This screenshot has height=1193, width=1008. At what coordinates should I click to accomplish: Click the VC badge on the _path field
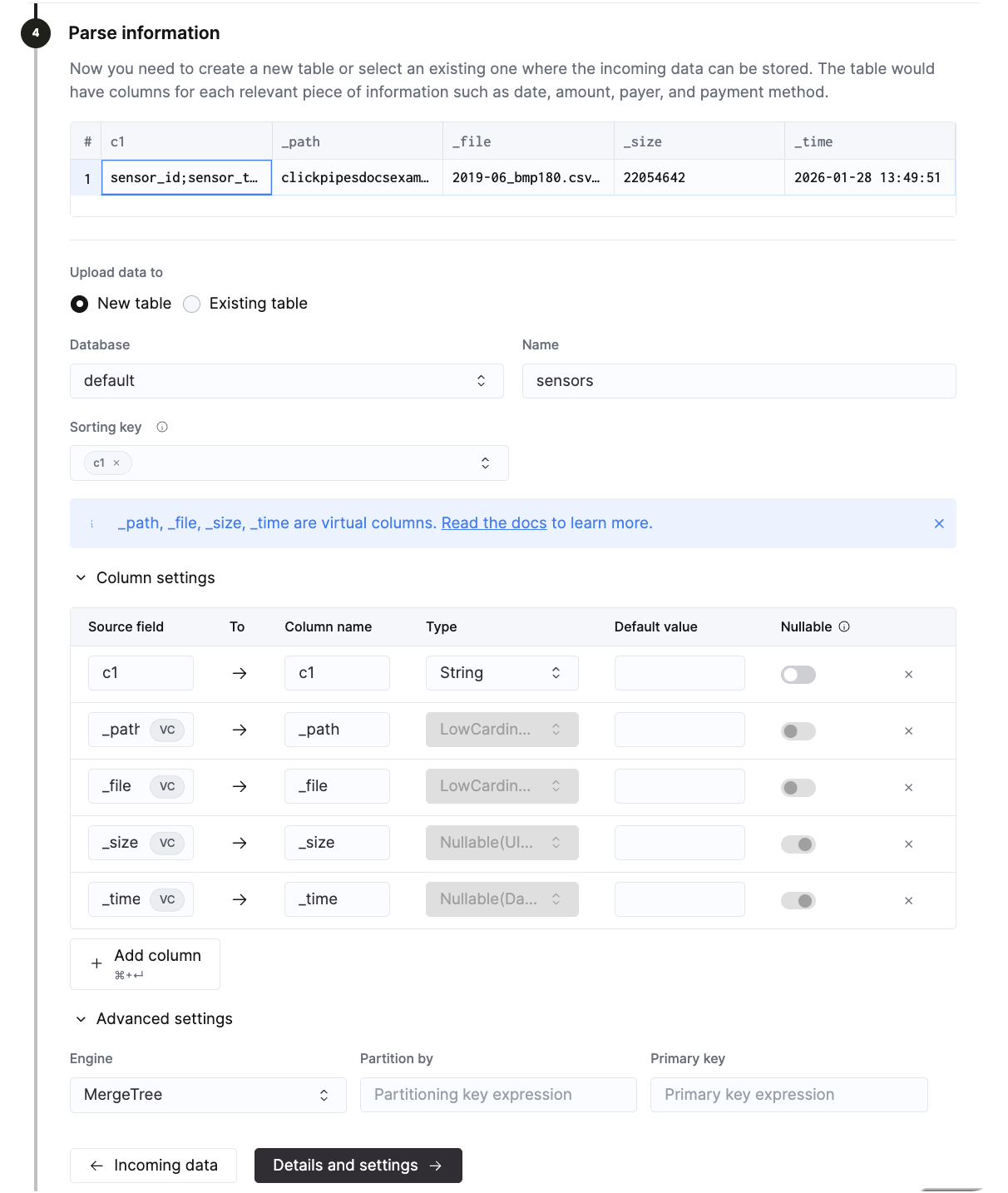[x=167, y=730]
